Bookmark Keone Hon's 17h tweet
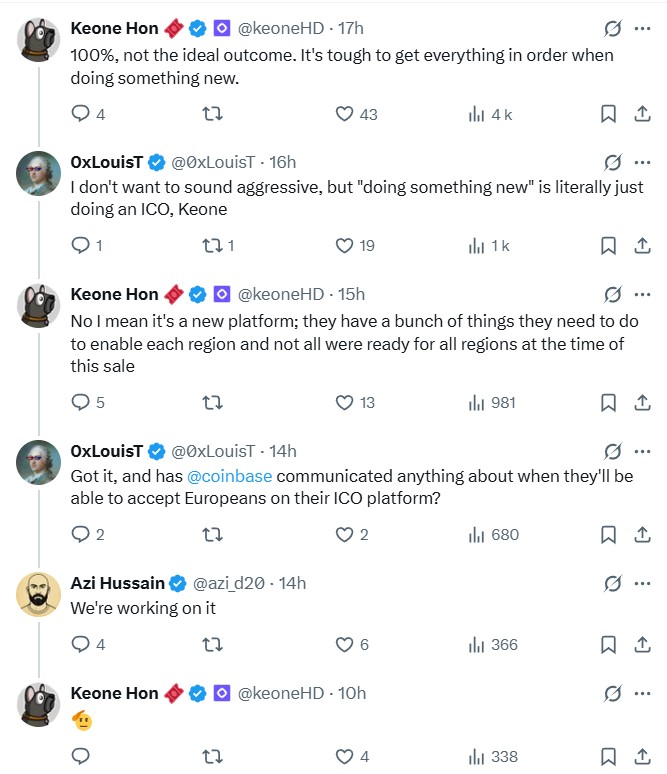This screenshot has height=774, width=667. (608, 114)
